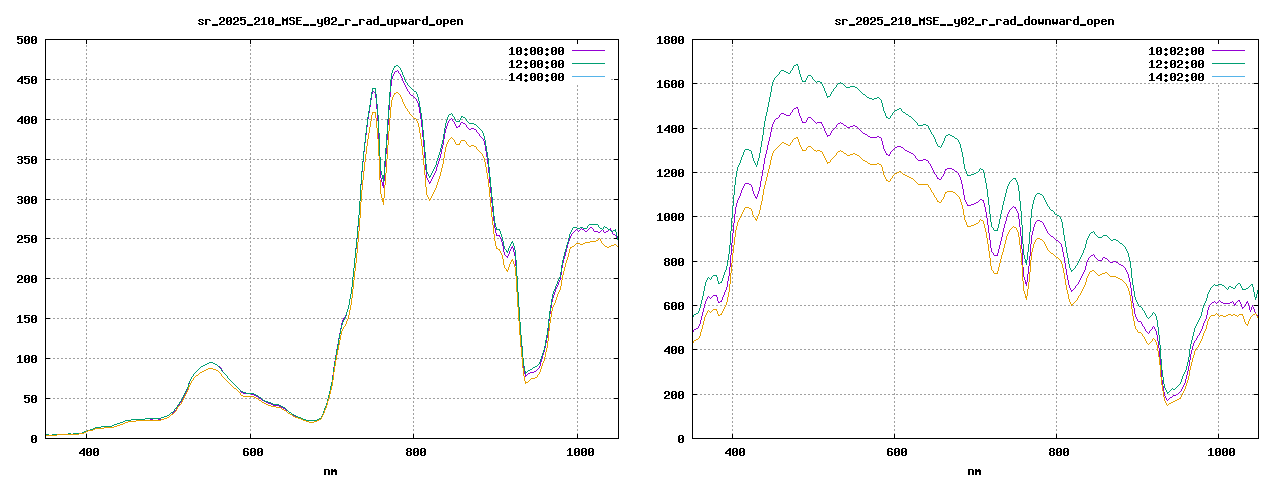
Task: Click green line sample beside 12:02:00
Action: pyautogui.click(x=1228, y=63)
